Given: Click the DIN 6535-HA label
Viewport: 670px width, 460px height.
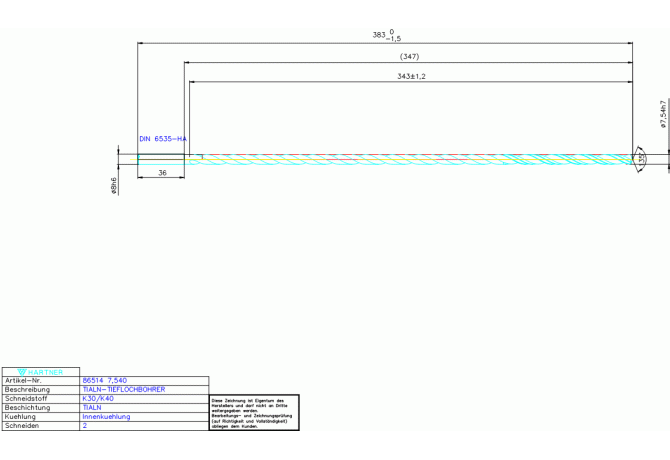Looking at the screenshot, I should coord(163,139).
